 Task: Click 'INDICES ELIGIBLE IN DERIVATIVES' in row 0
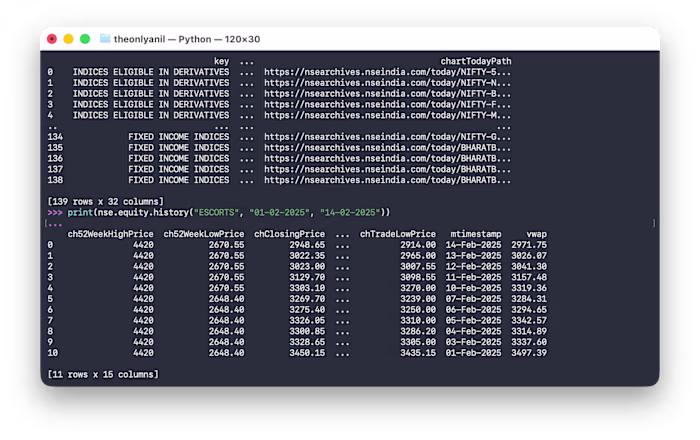click(151, 72)
